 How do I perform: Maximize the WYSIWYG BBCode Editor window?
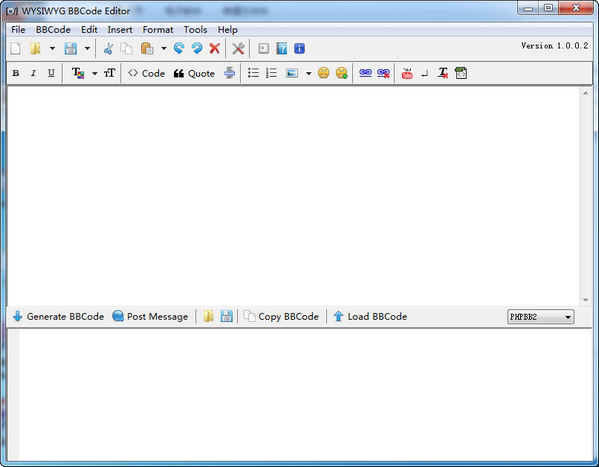pos(549,8)
